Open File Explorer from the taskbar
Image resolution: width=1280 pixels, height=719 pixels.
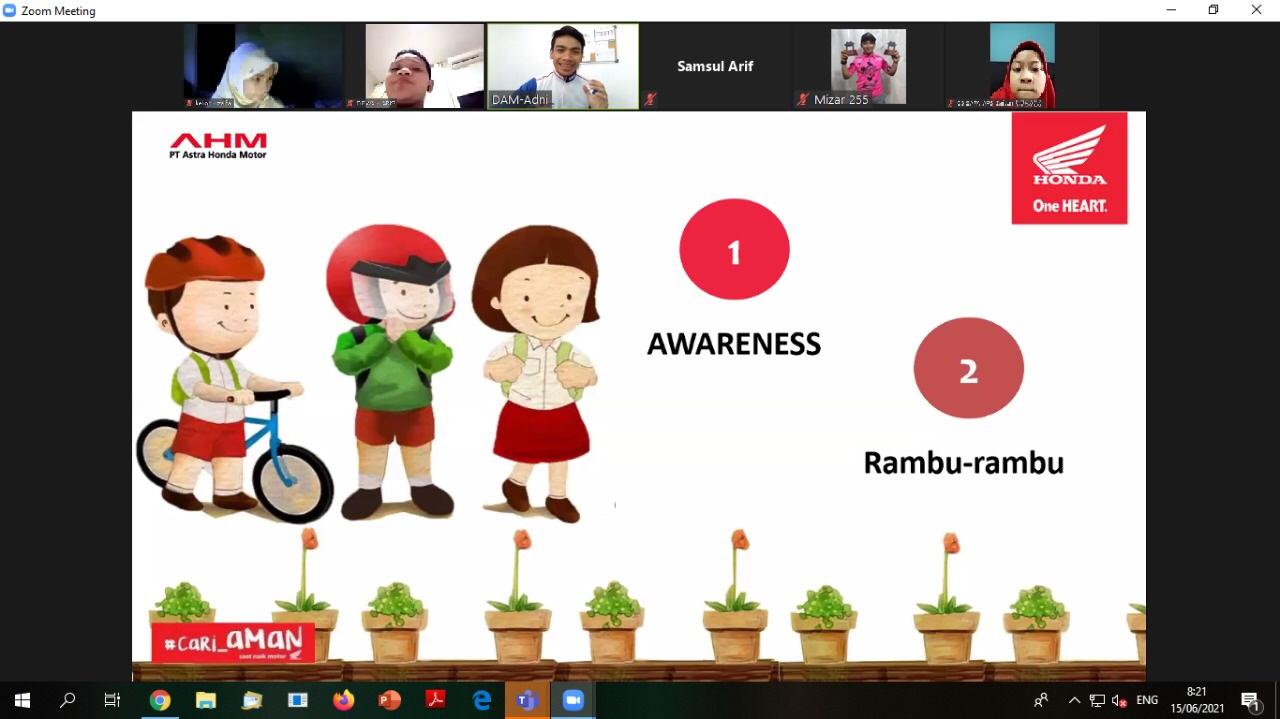click(206, 700)
